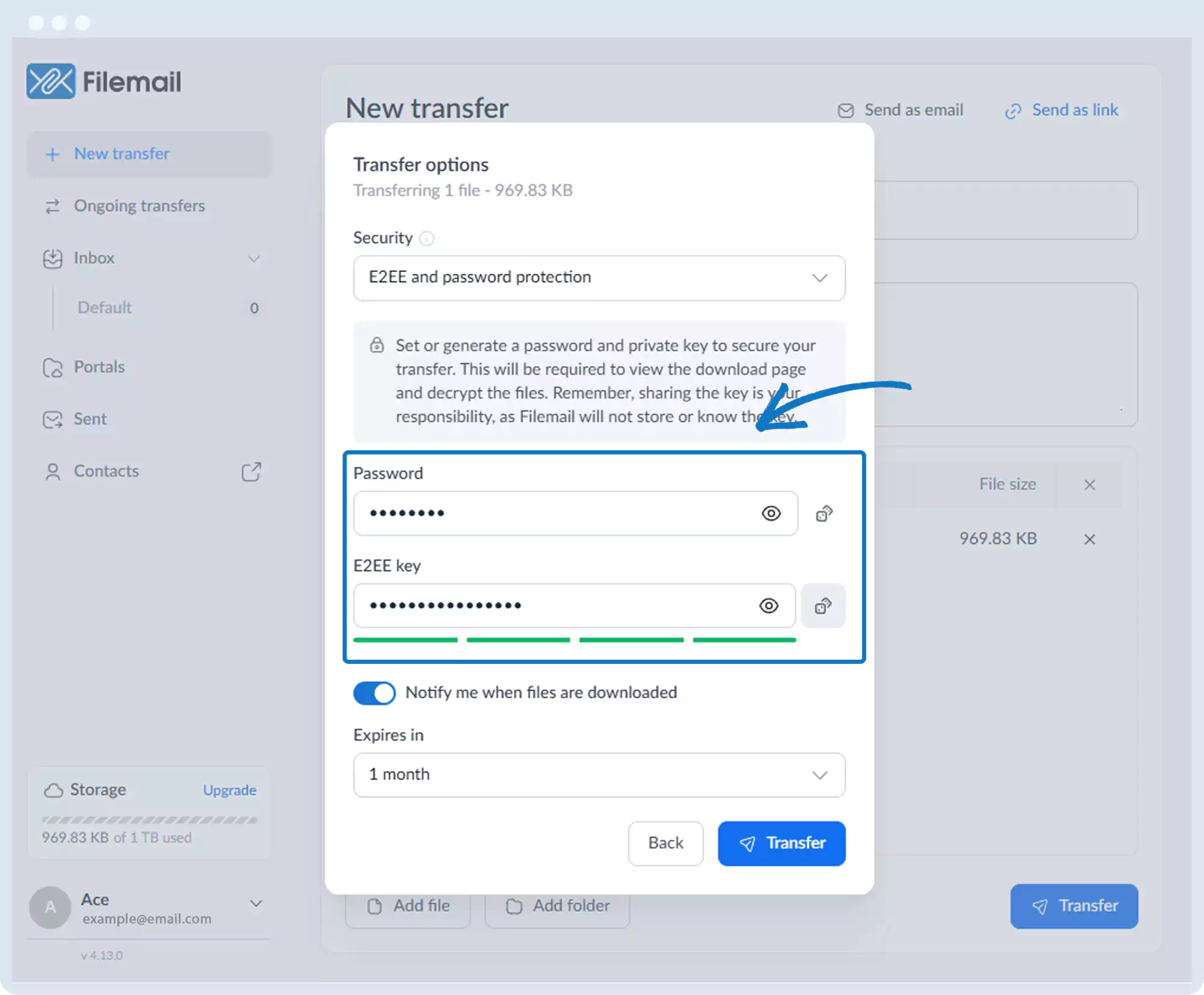Click the Back button
The height and width of the screenshot is (995, 1204).
pyautogui.click(x=665, y=843)
